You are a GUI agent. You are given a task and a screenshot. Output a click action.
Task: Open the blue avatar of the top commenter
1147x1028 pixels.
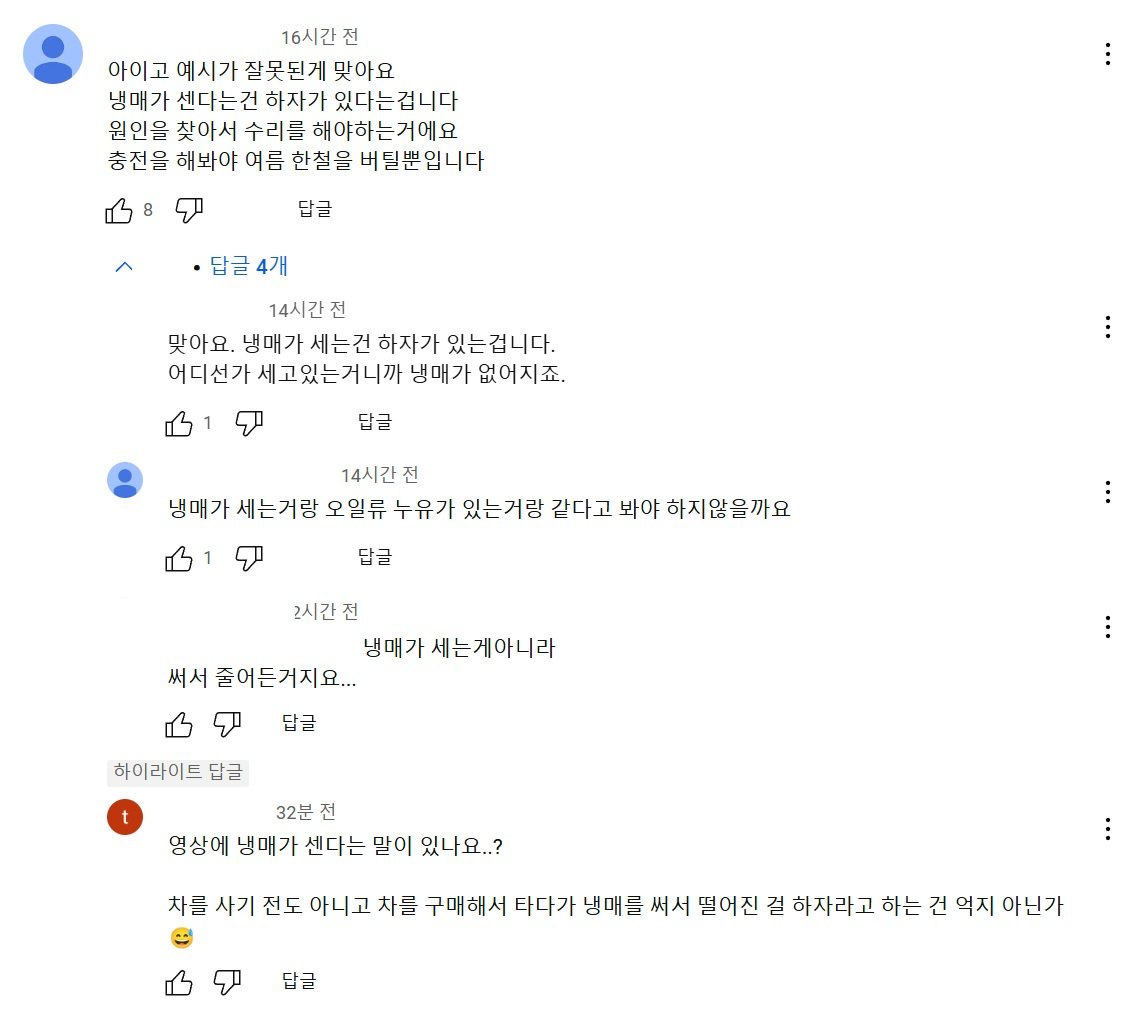(x=53, y=54)
